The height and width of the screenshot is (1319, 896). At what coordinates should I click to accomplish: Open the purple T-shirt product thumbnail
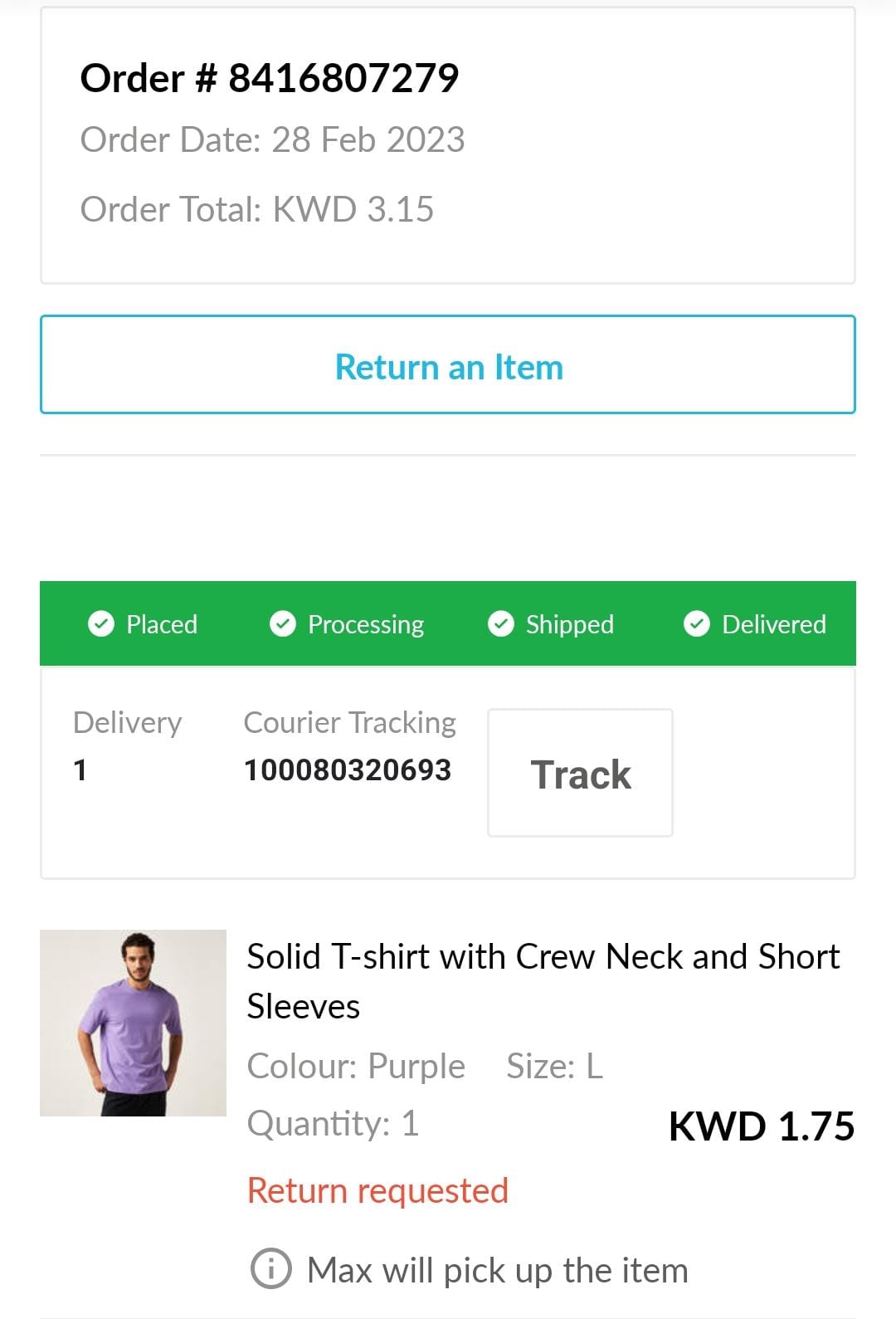click(x=133, y=1023)
